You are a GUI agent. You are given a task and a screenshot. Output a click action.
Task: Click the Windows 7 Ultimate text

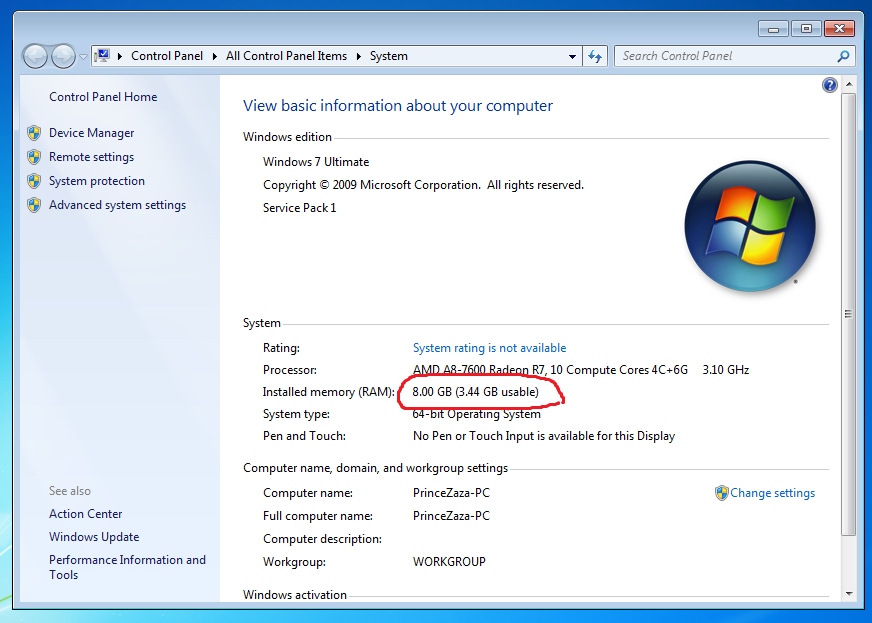pyautogui.click(x=316, y=162)
